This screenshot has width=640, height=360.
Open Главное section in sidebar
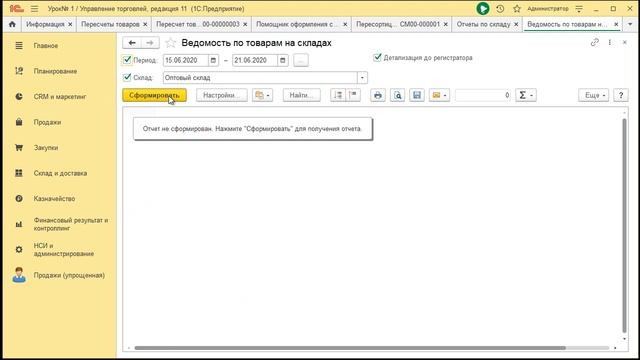pyautogui.click(x=46, y=46)
